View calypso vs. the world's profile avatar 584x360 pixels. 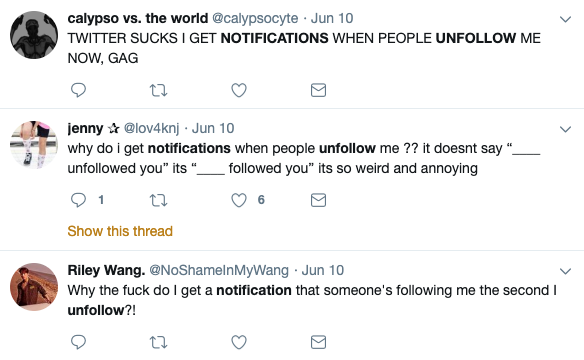tap(34, 35)
